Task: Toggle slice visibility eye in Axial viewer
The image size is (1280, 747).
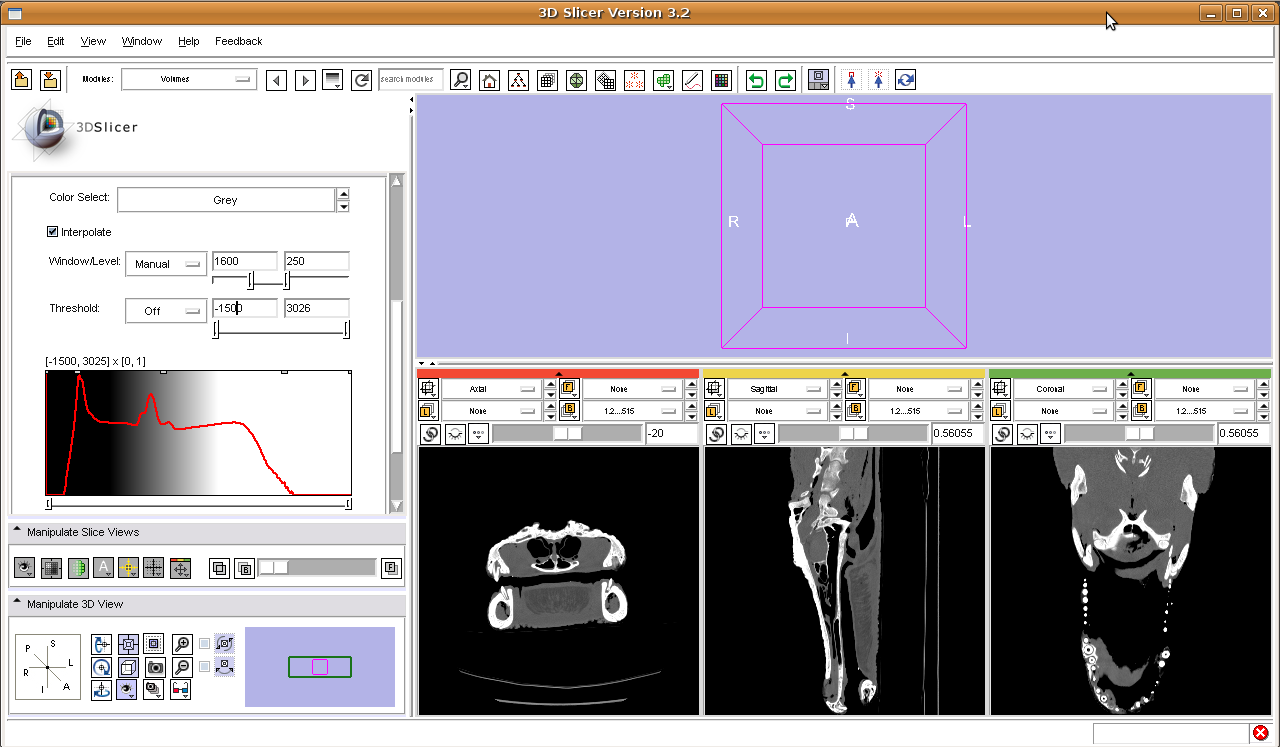Action: click(456, 434)
